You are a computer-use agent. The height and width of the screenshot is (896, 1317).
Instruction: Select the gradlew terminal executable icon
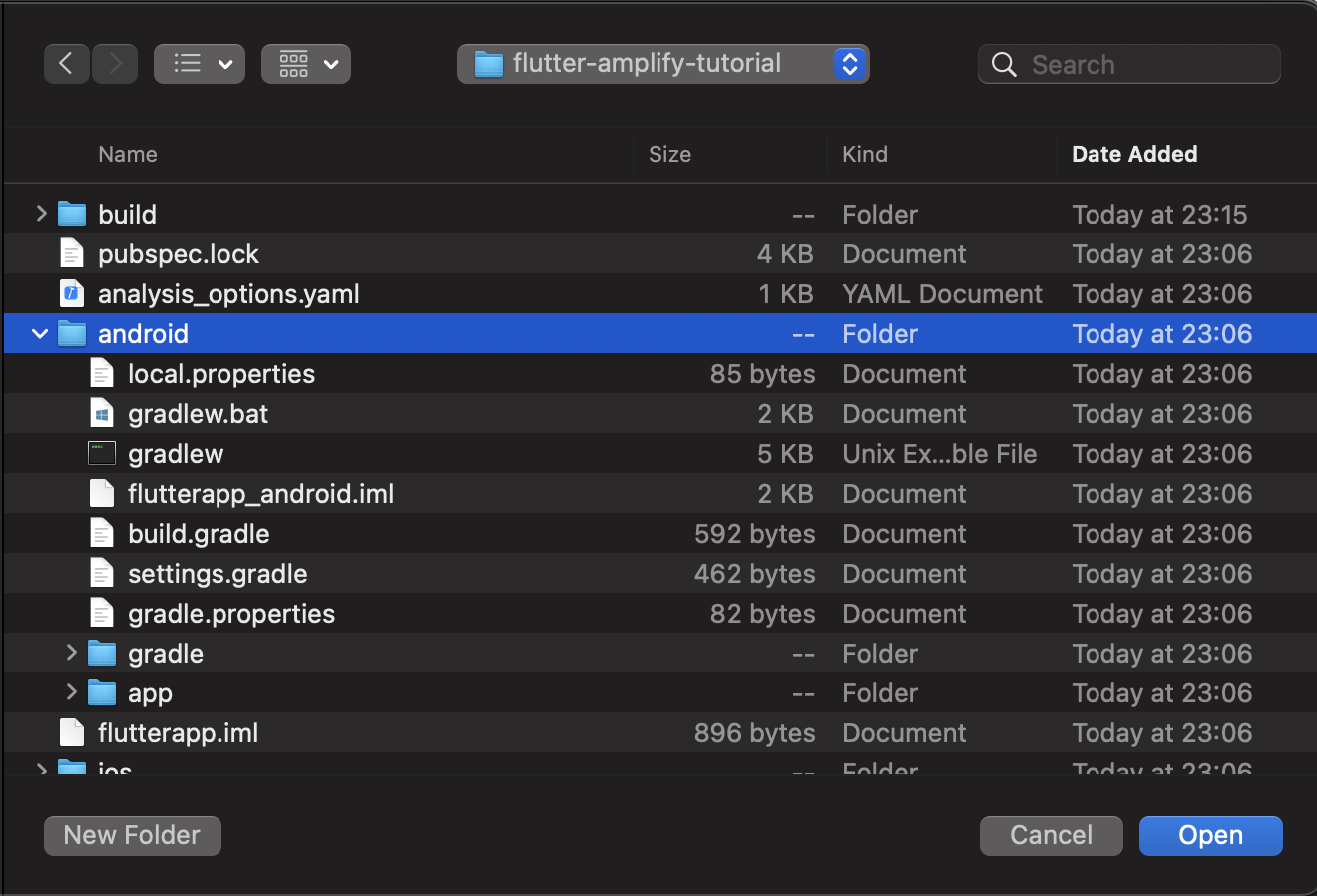pos(102,453)
